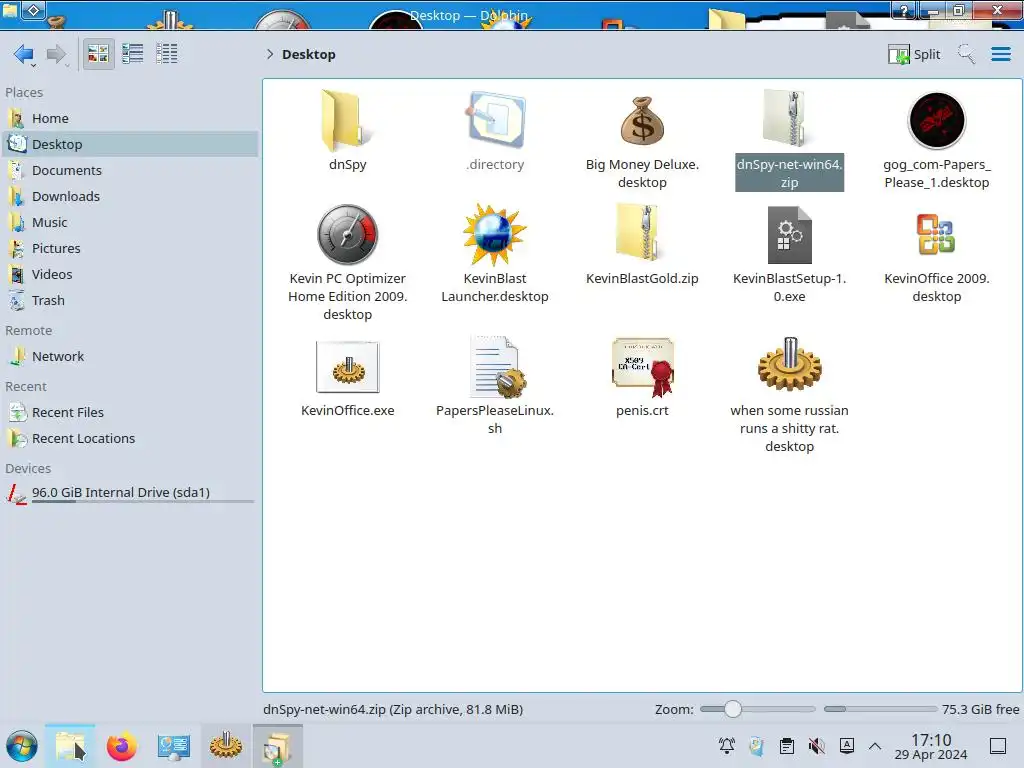Click the installer package taskbar icon
1024x768 pixels.
pyautogui.click(x=278, y=746)
